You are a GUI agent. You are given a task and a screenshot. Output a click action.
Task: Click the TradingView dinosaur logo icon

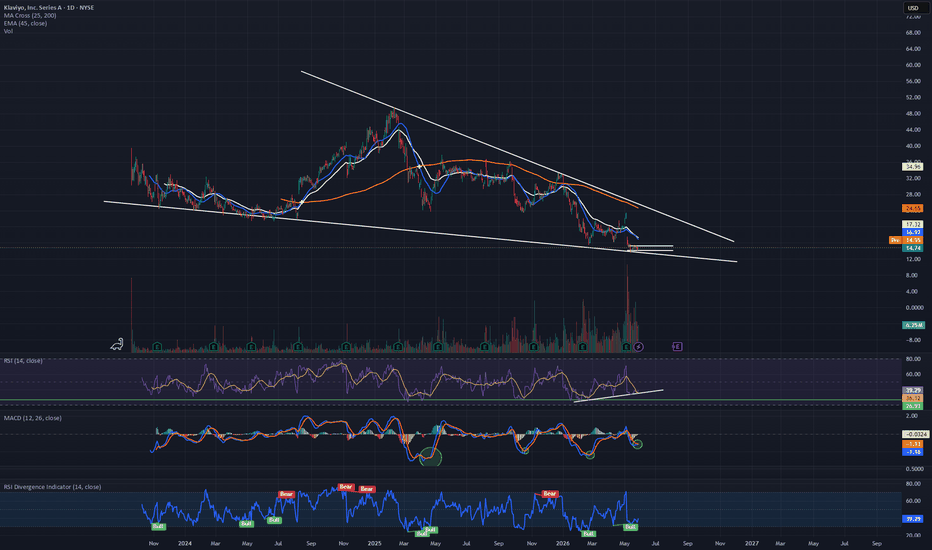(116, 344)
